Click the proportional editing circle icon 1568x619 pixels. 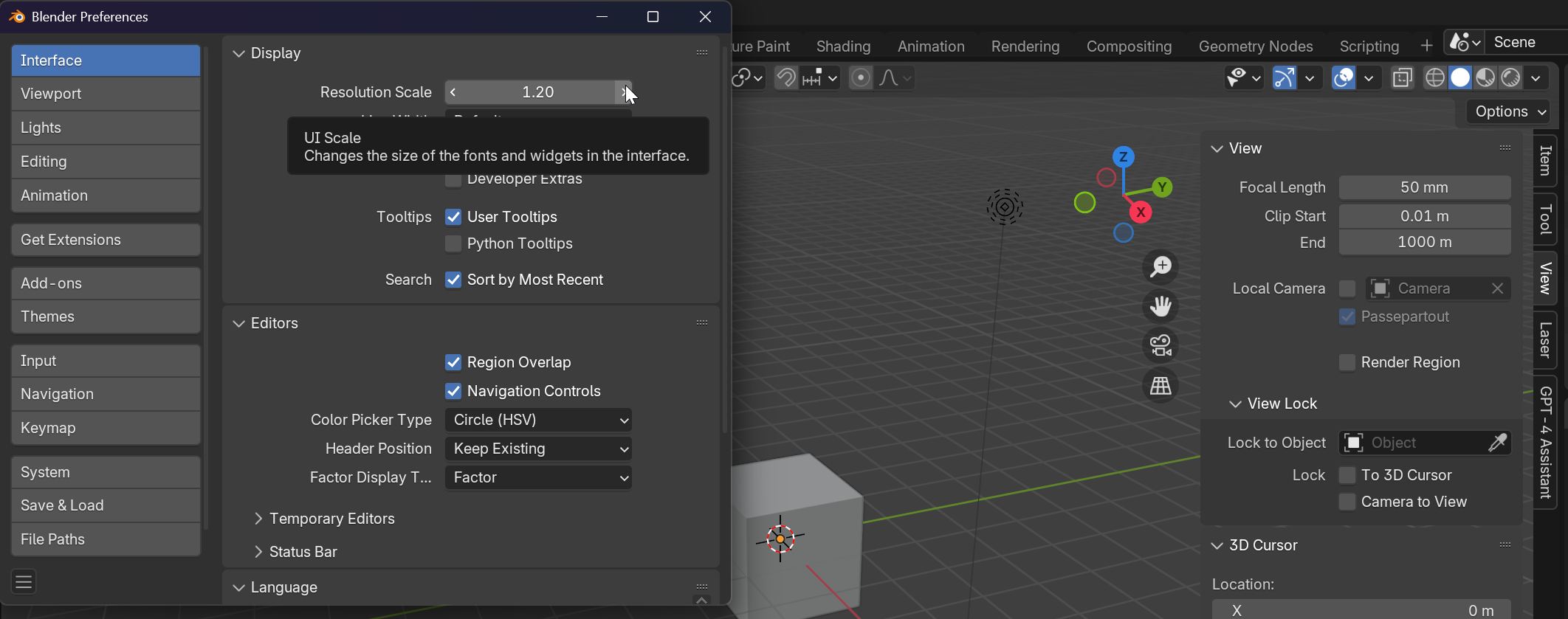(x=861, y=77)
